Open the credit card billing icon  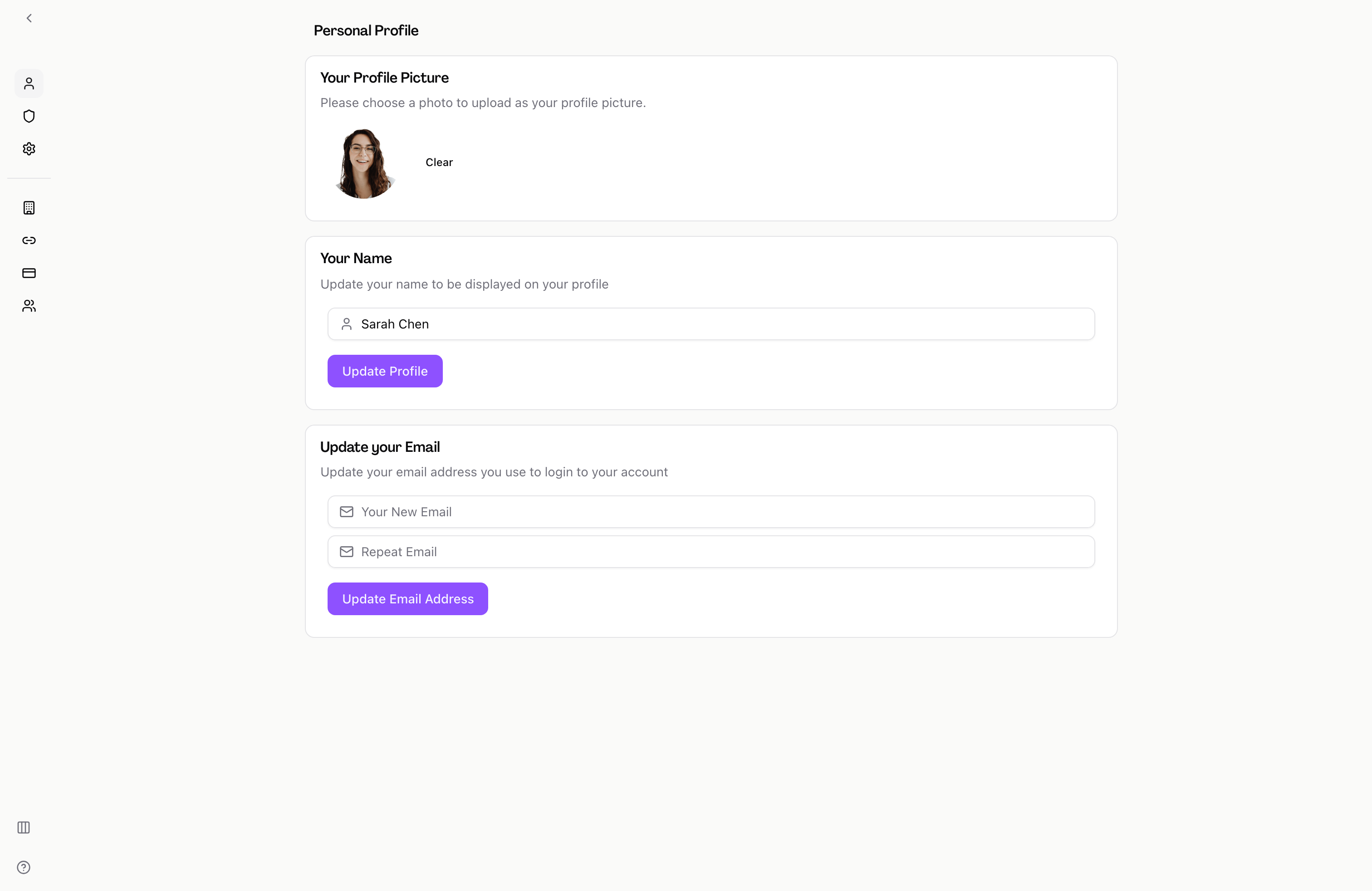(x=29, y=273)
